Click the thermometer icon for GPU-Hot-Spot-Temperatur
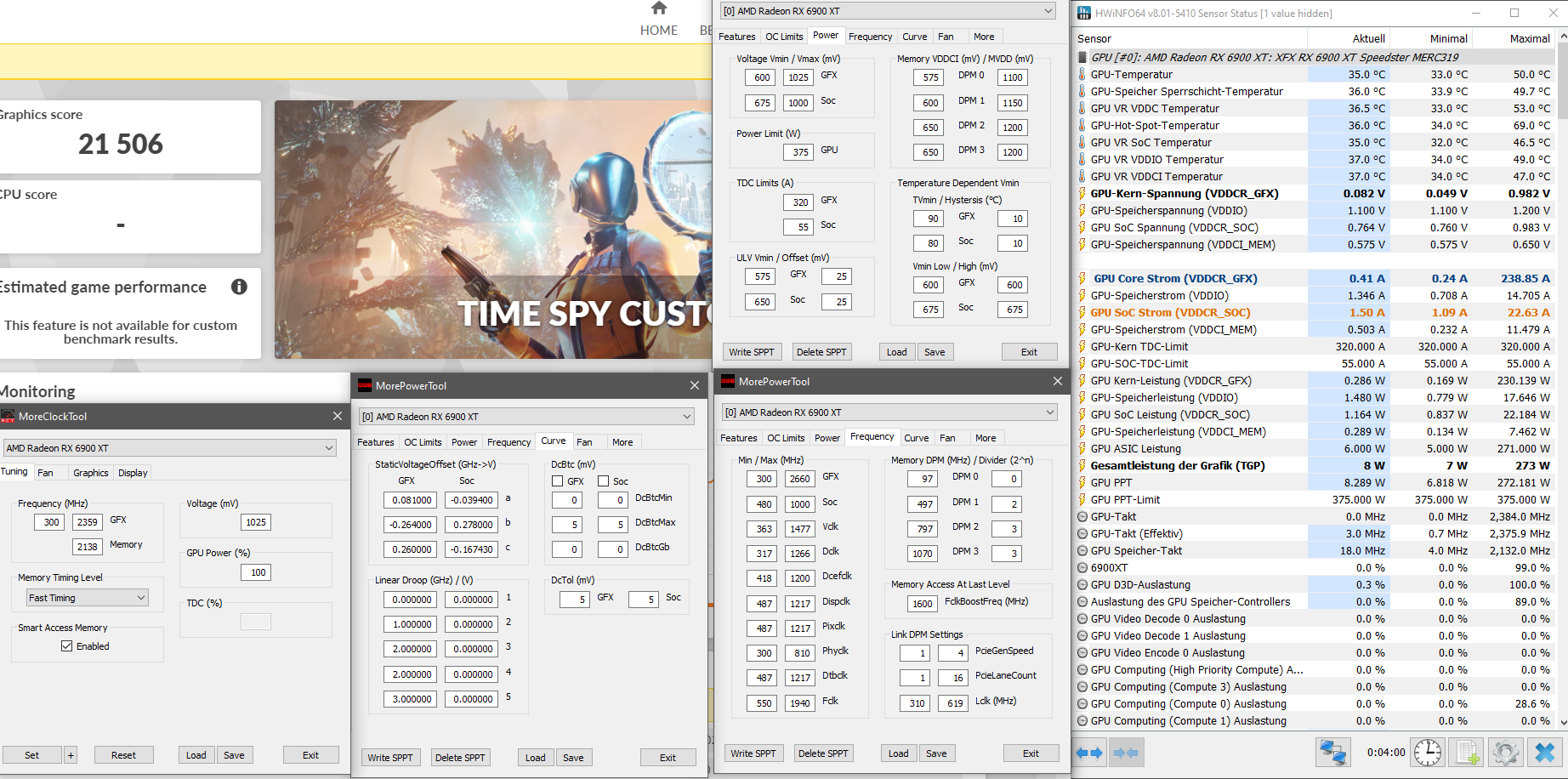The image size is (1568, 779). pyautogui.click(x=1082, y=125)
